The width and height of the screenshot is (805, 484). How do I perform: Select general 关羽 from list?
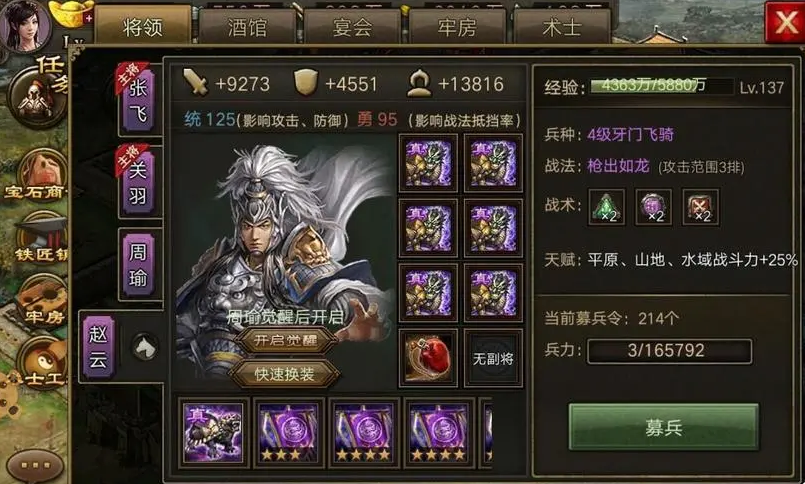pos(138,182)
